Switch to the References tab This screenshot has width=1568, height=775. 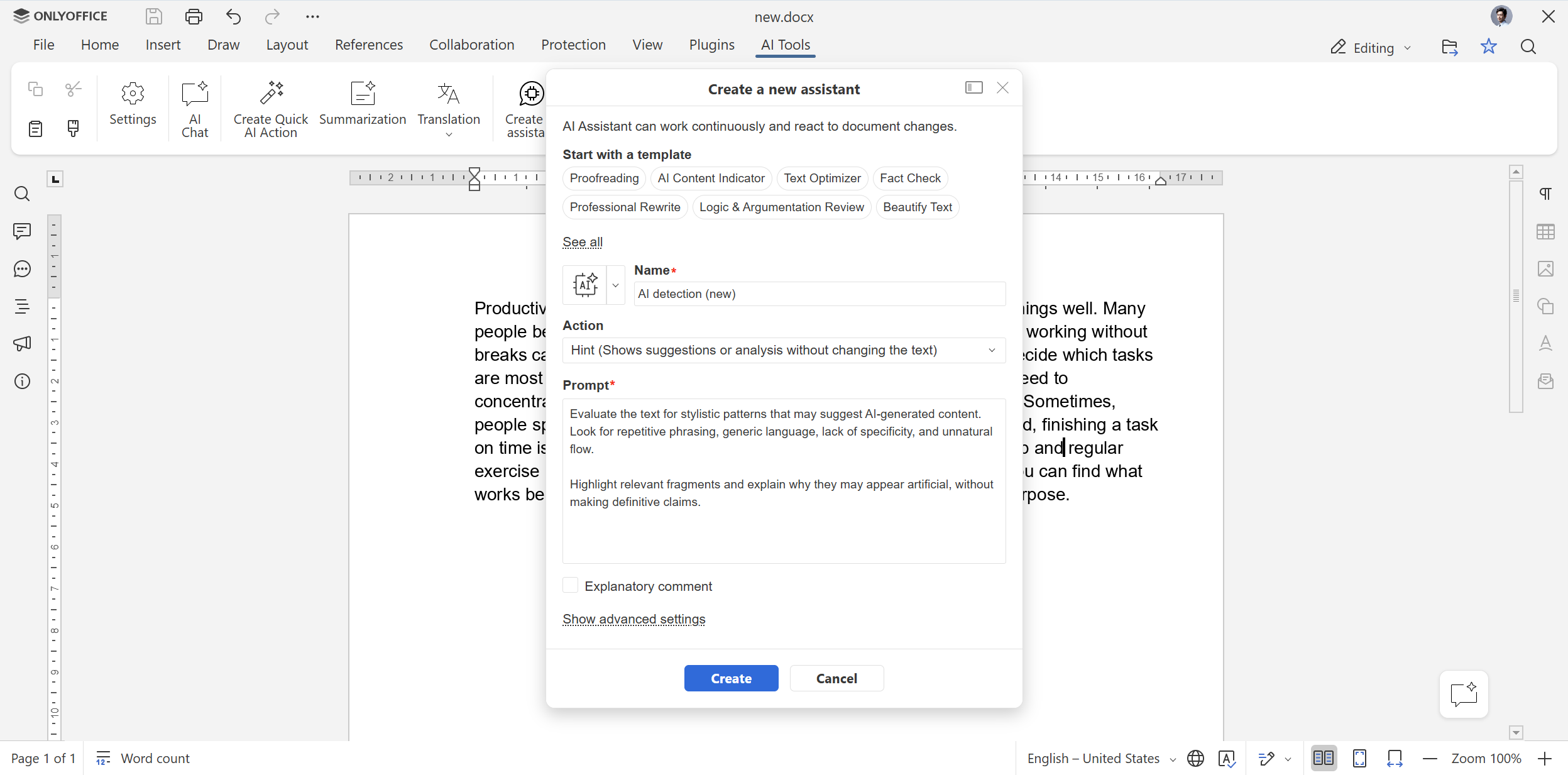point(369,45)
